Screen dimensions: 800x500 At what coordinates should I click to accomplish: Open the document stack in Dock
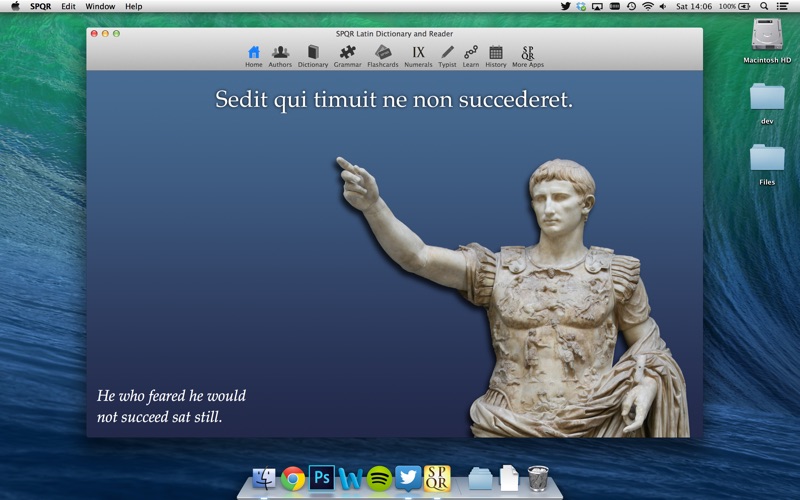coord(509,478)
